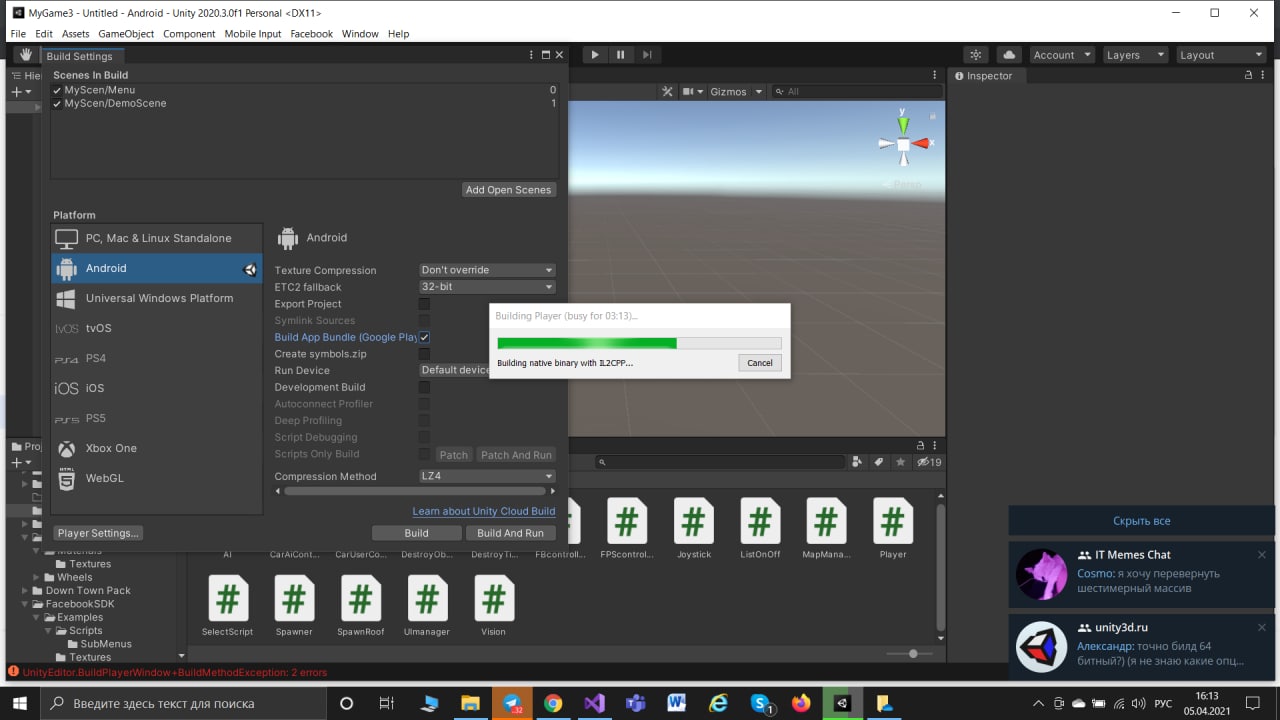Select the UImanager script asset

[x=427, y=605]
